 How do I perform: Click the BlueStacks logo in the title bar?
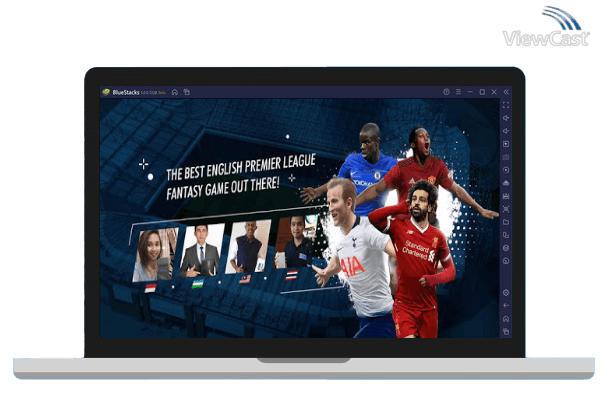106,92
